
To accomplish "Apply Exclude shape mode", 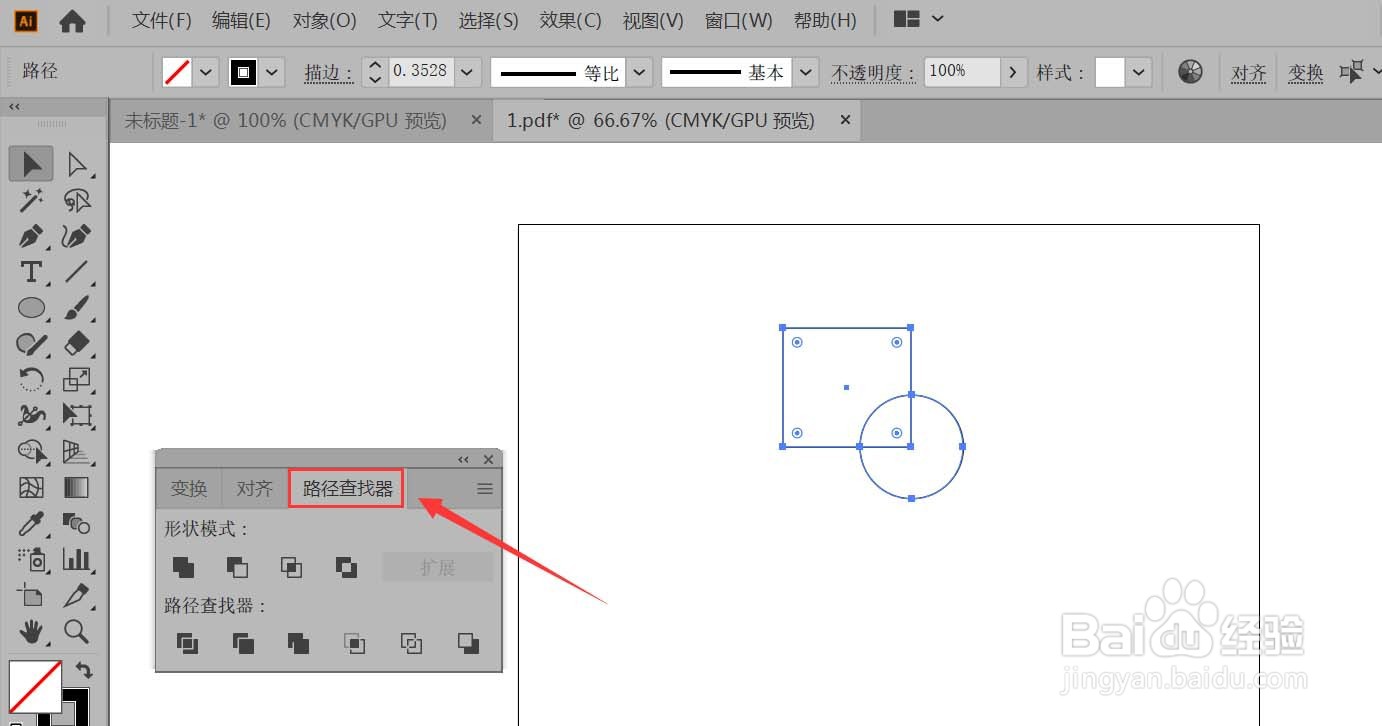I will coord(346,567).
